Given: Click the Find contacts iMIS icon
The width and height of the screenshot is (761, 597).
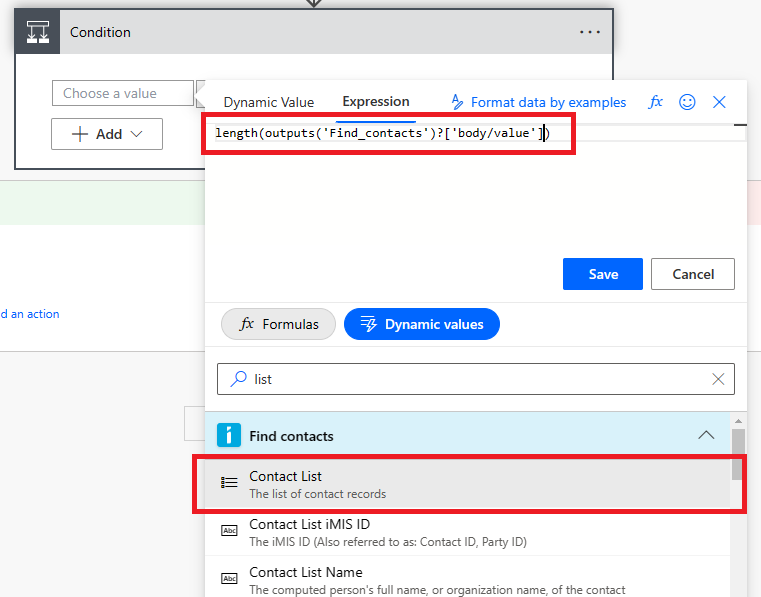Looking at the screenshot, I should click(x=229, y=435).
